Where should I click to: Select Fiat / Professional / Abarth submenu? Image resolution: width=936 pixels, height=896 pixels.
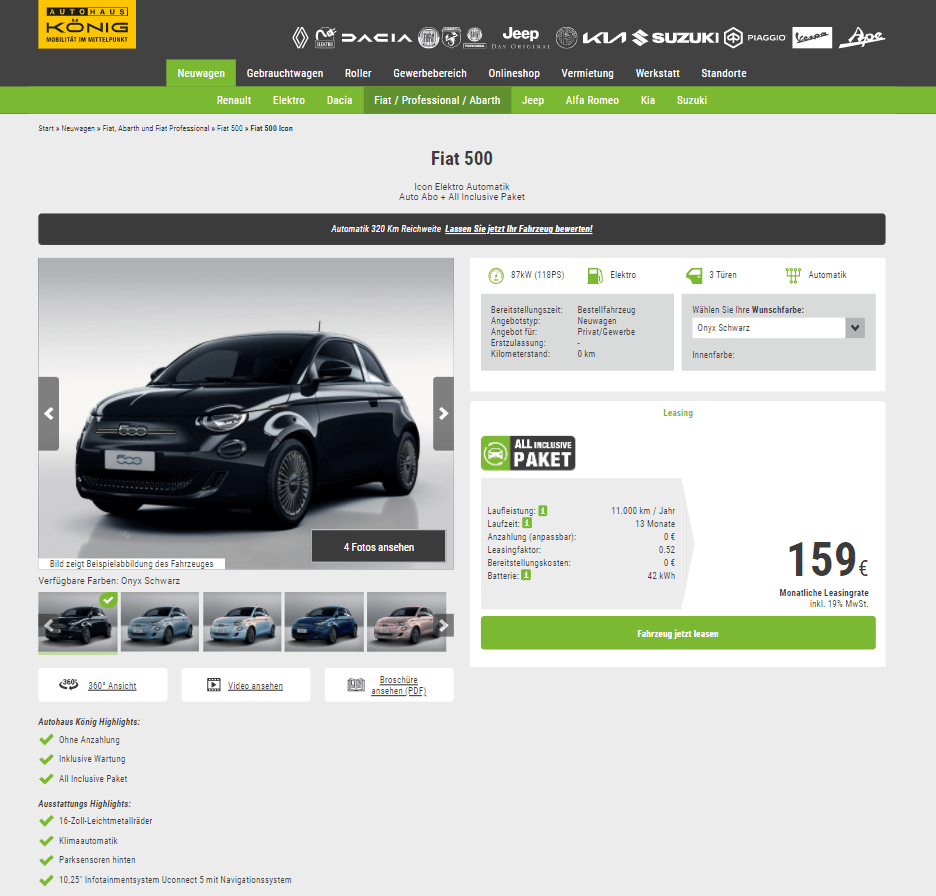coord(438,100)
